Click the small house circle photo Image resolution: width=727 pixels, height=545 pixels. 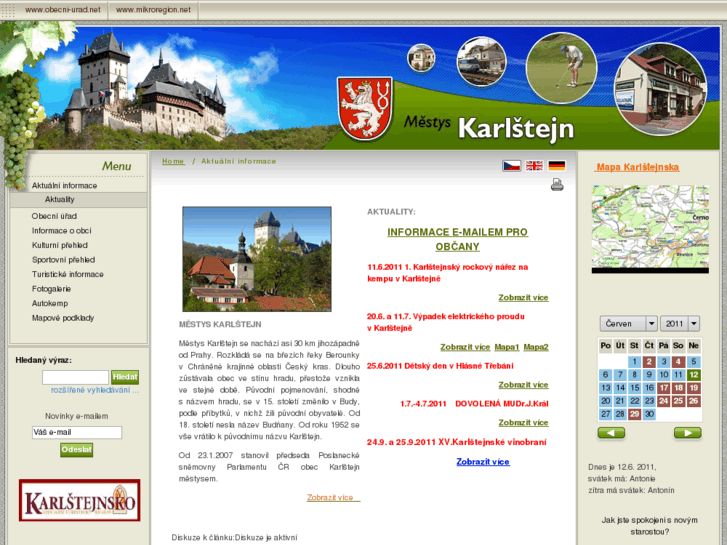click(421, 58)
